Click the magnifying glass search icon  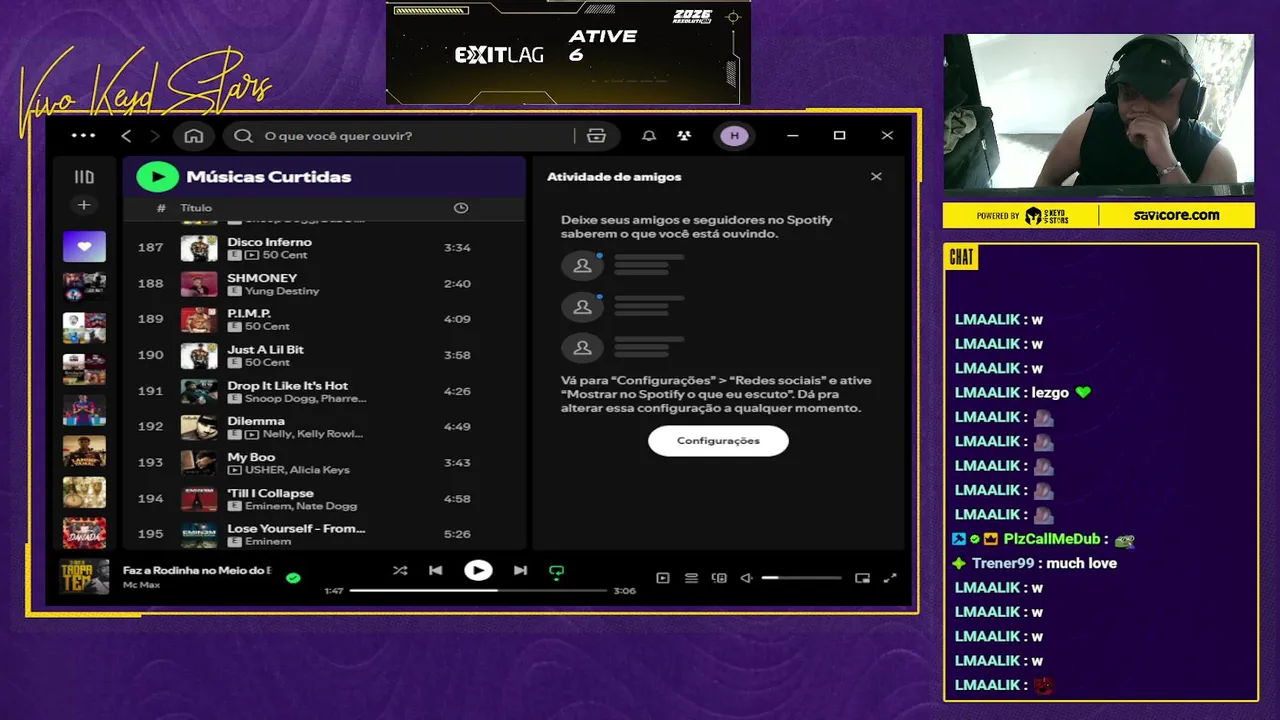pos(243,136)
